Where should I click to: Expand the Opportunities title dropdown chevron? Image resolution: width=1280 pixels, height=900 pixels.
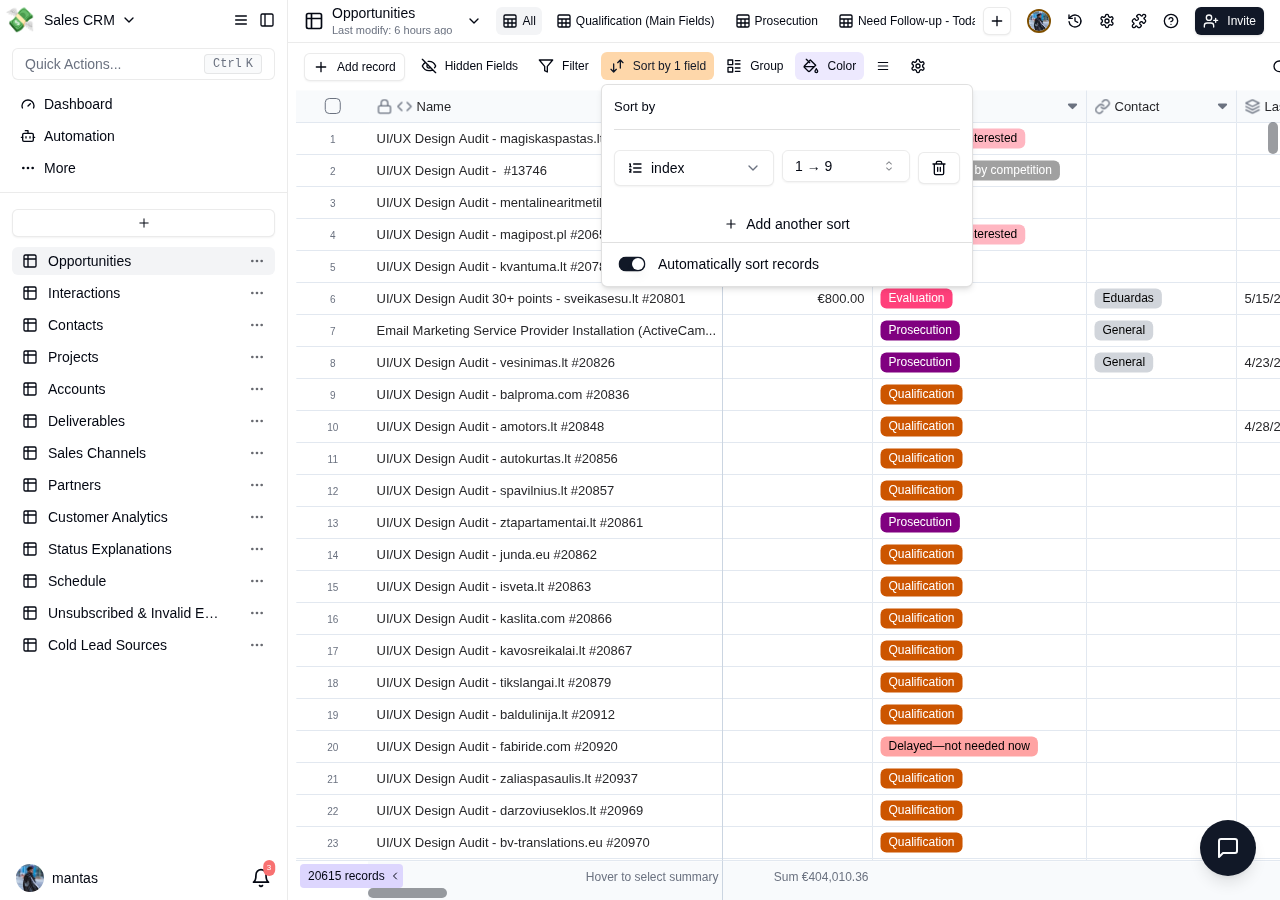pos(474,21)
